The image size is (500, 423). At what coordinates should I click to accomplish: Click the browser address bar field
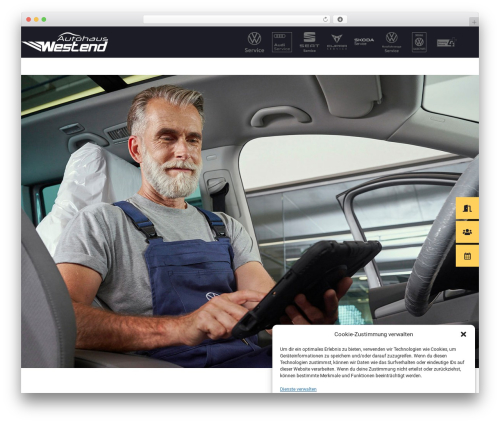237,19
